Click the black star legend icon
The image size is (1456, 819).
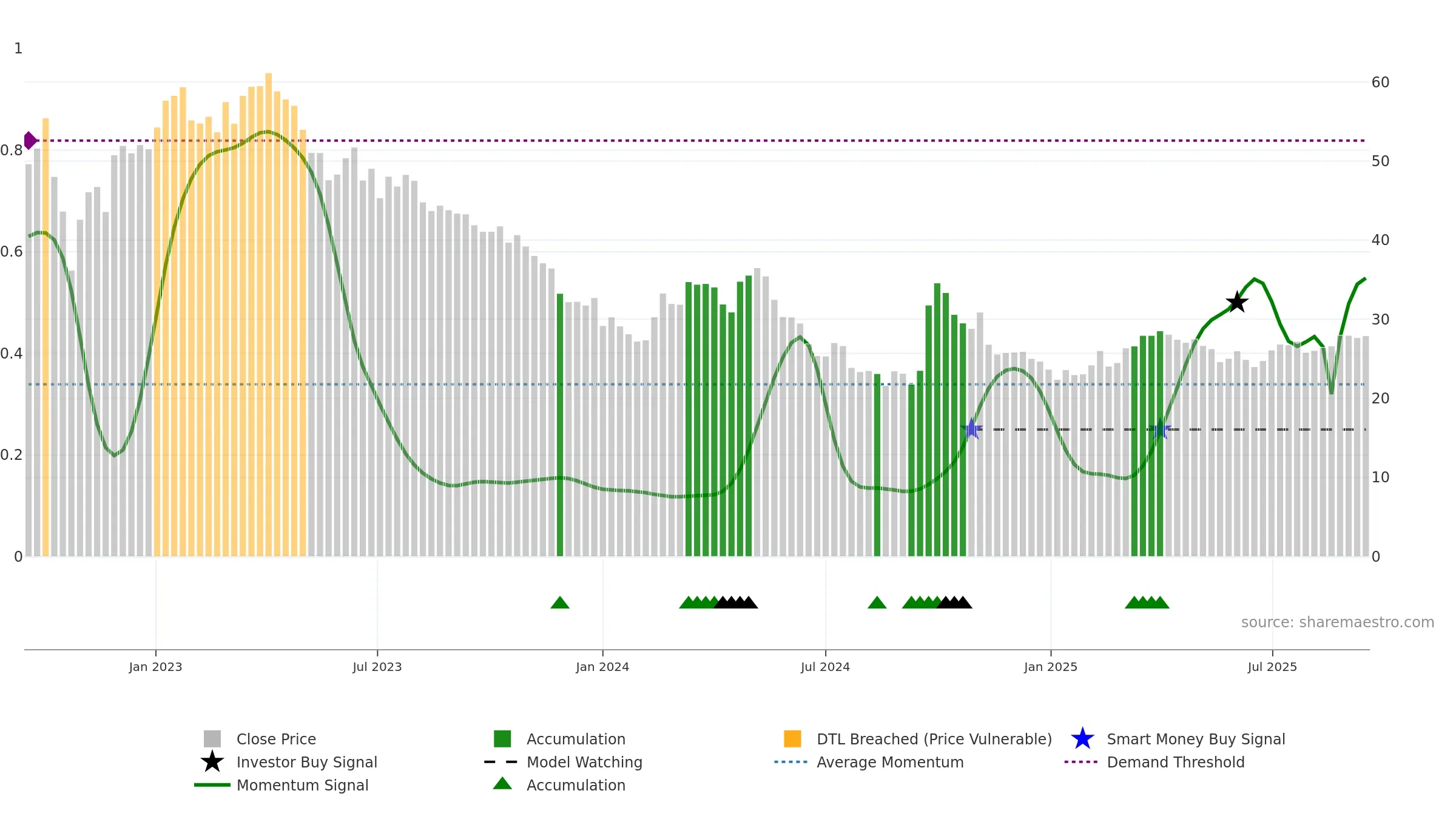(x=212, y=762)
